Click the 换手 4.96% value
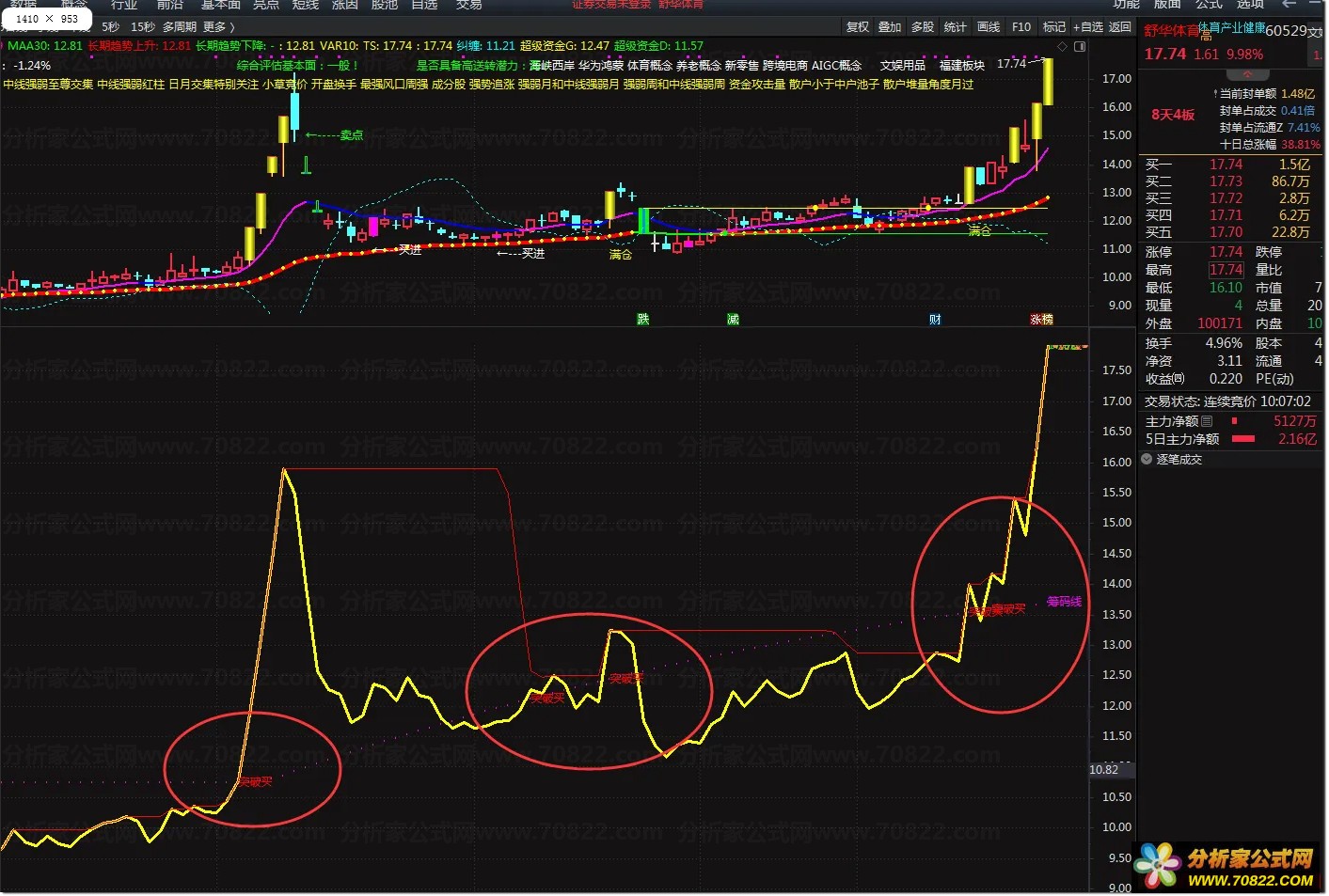Viewport: 1329px width, 896px height. click(1224, 343)
